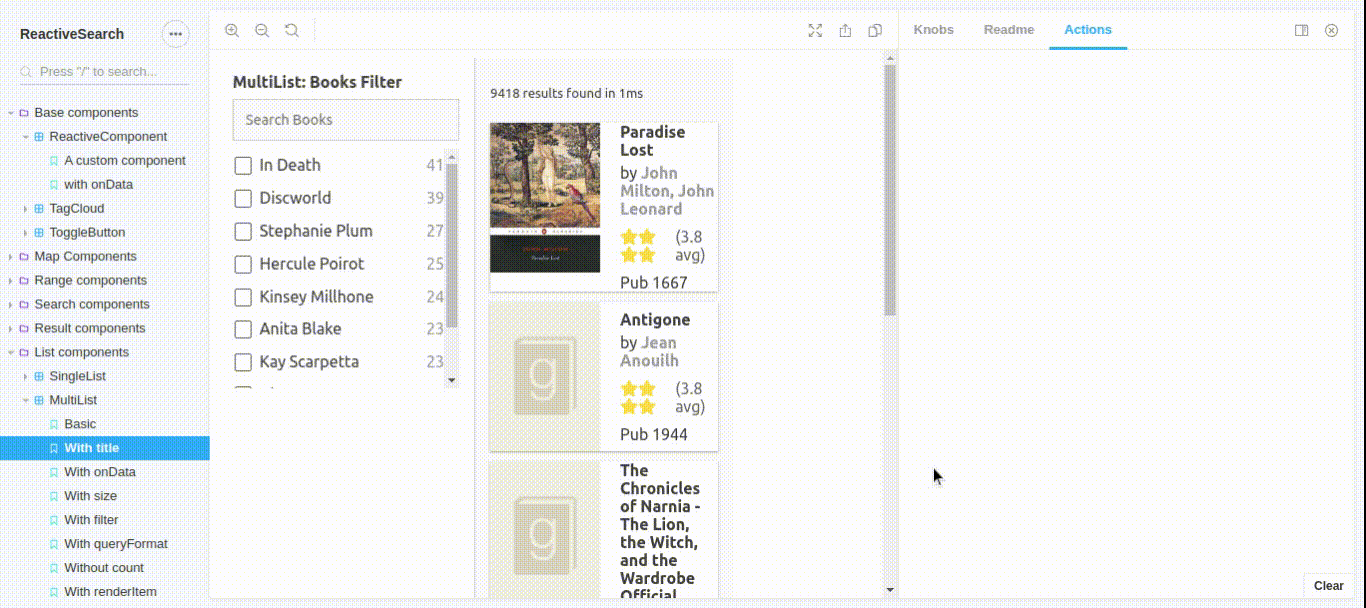The image size is (1366, 608).
Task: Switch to the Knobs tab
Action: click(933, 30)
